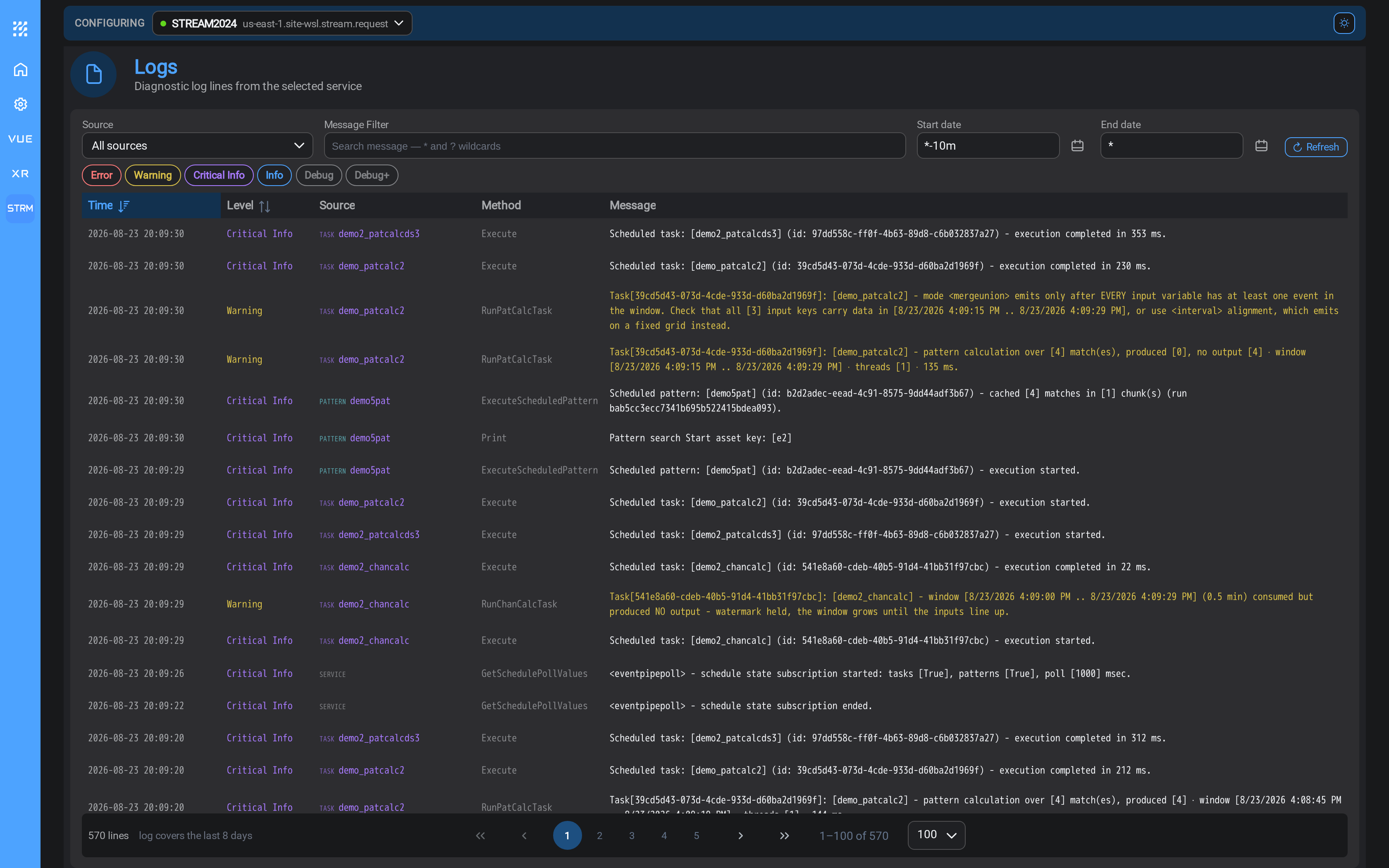This screenshot has width=1389, height=868.
Task: Jump to first page of logs
Action: pyautogui.click(x=480, y=836)
